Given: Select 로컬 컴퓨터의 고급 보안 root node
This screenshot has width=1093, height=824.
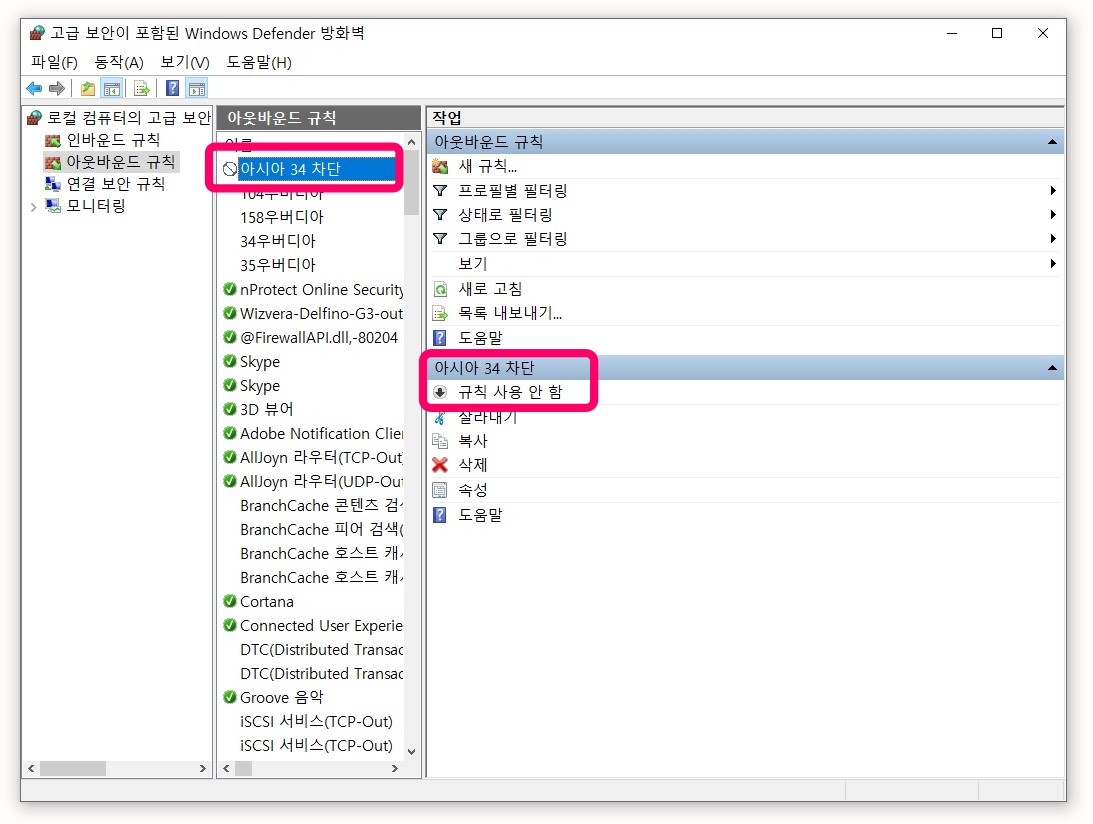Looking at the screenshot, I should click(x=128, y=118).
